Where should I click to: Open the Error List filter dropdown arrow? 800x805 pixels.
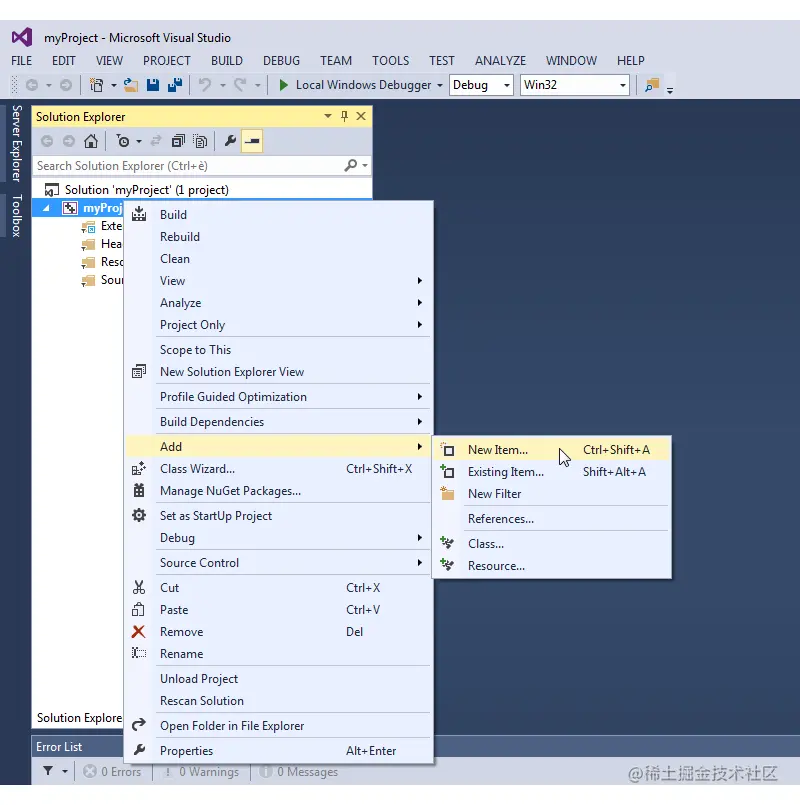pos(65,771)
